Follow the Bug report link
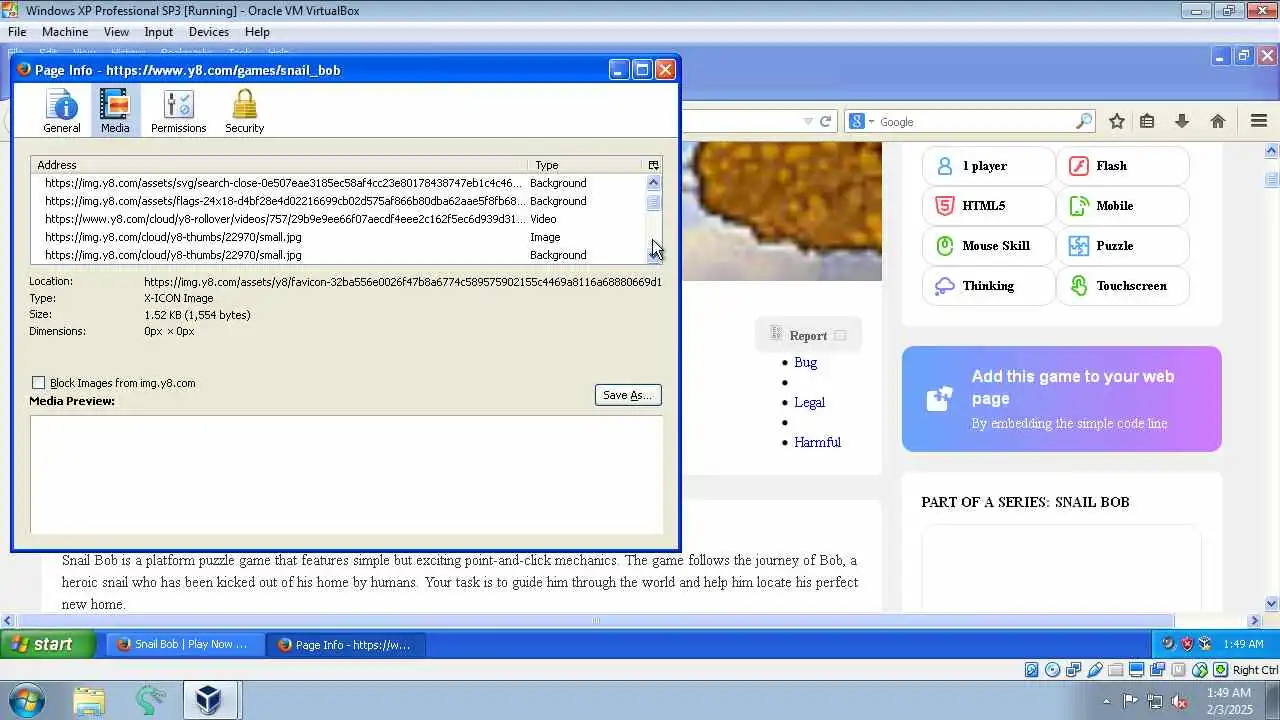 pos(805,362)
